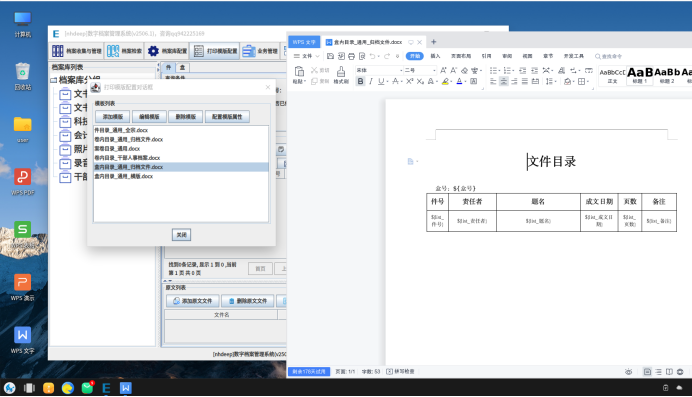Click the Increase indent icon
The height and width of the screenshot is (397, 692).
534,70
